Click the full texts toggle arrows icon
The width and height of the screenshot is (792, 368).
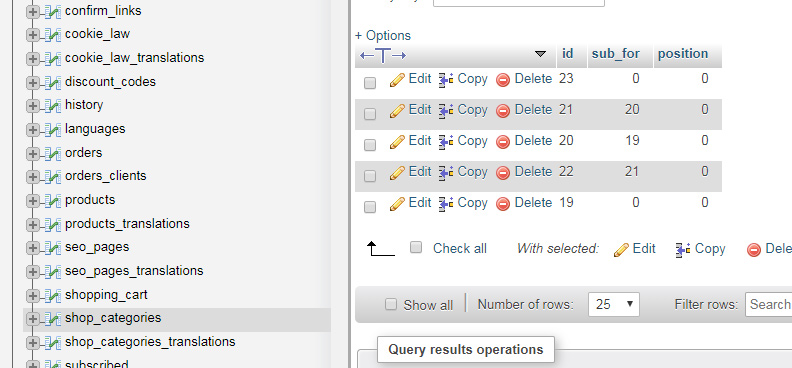[383, 55]
